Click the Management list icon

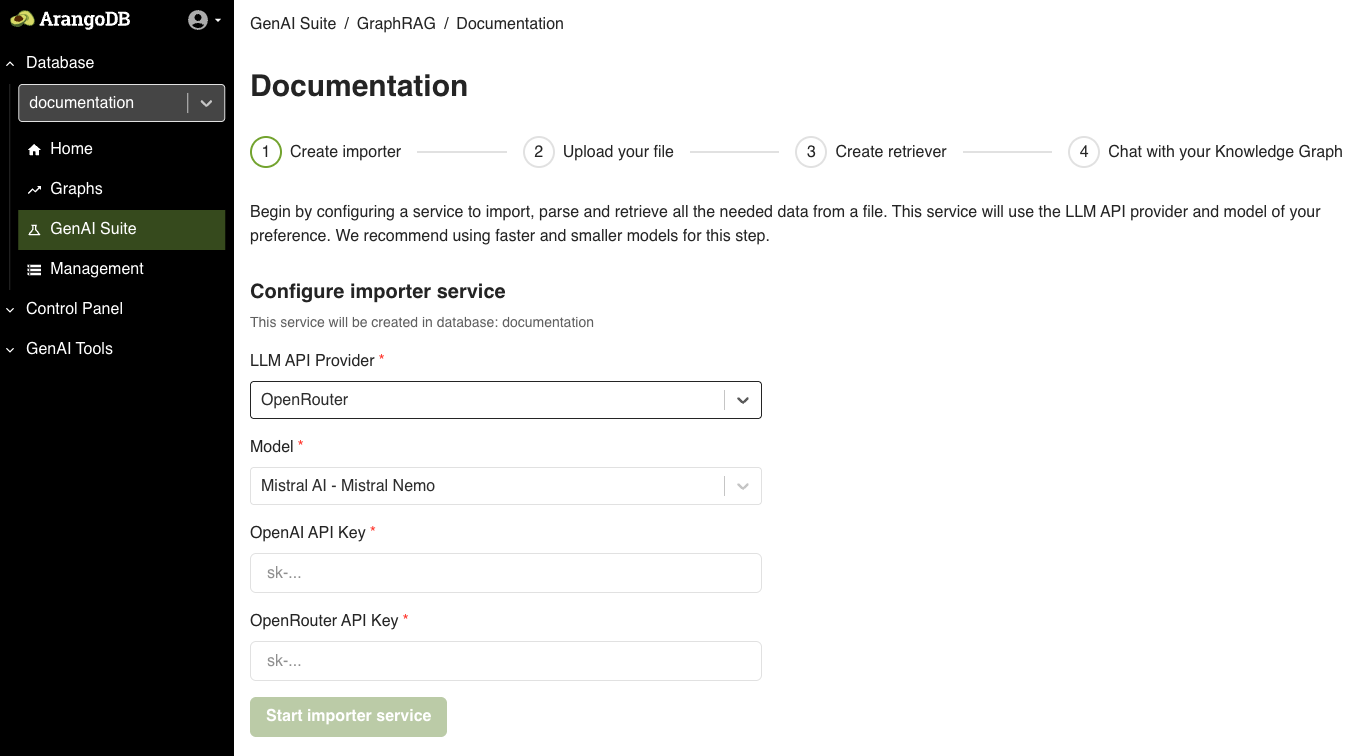tap(34, 269)
